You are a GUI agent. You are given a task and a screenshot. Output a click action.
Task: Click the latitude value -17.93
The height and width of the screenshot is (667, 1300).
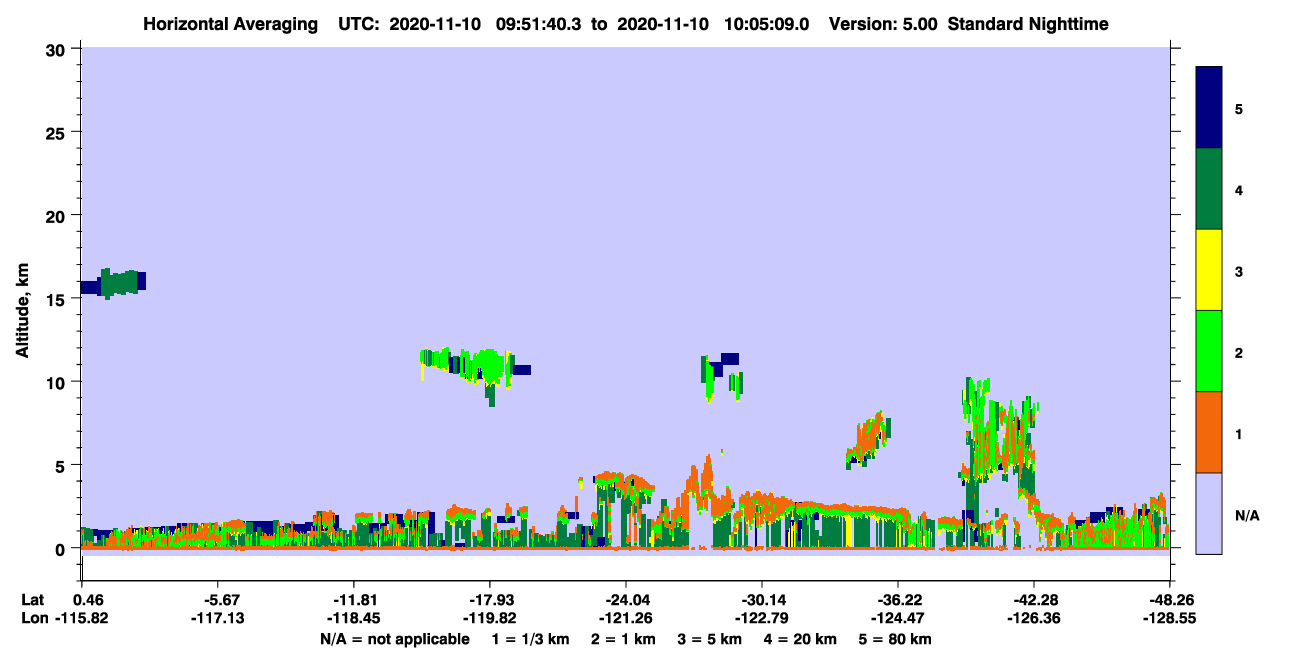pyautogui.click(x=490, y=600)
